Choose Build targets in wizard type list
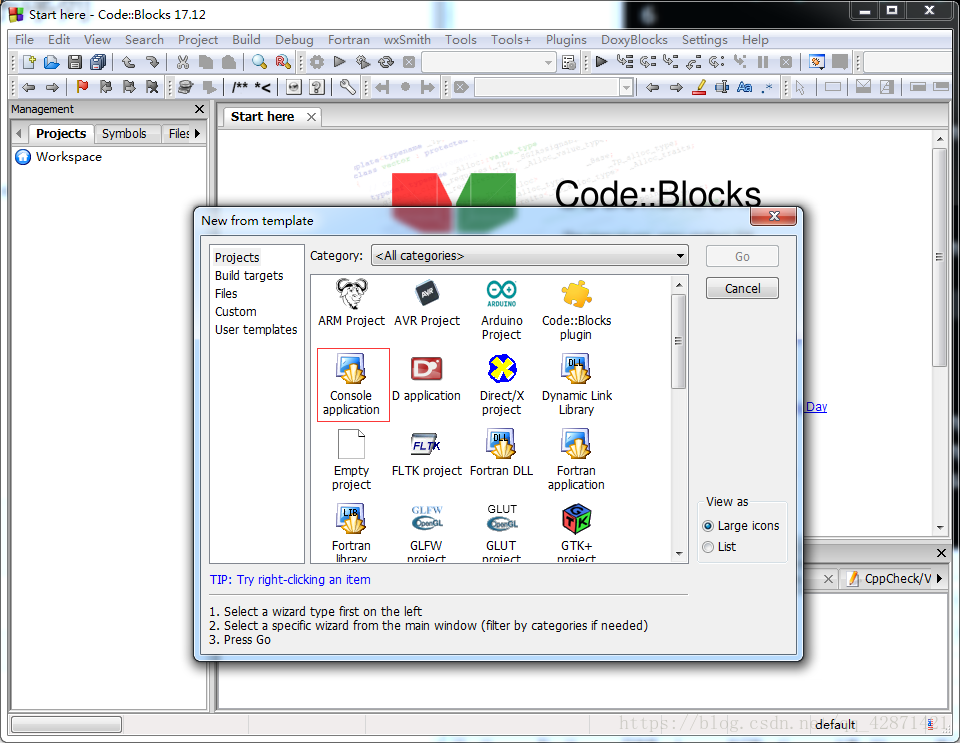Image resolution: width=960 pixels, height=743 pixels. click(249, 275)
